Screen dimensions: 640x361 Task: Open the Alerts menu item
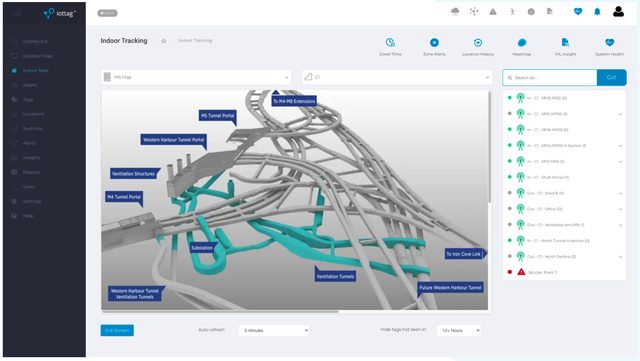coord(29,143)
